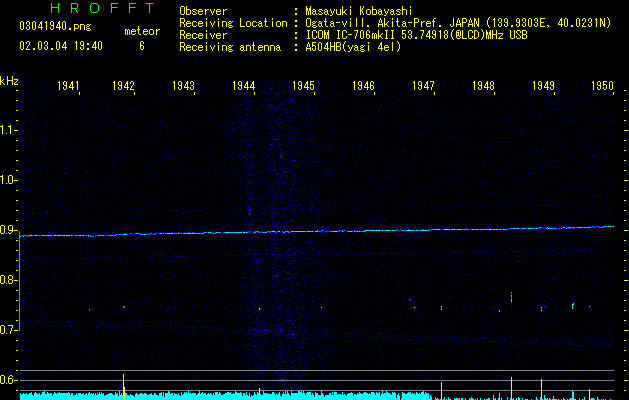Click the HROFFT title text
Image resolution: width=629 pixels, height=400 pixels.
pos(102,8)
